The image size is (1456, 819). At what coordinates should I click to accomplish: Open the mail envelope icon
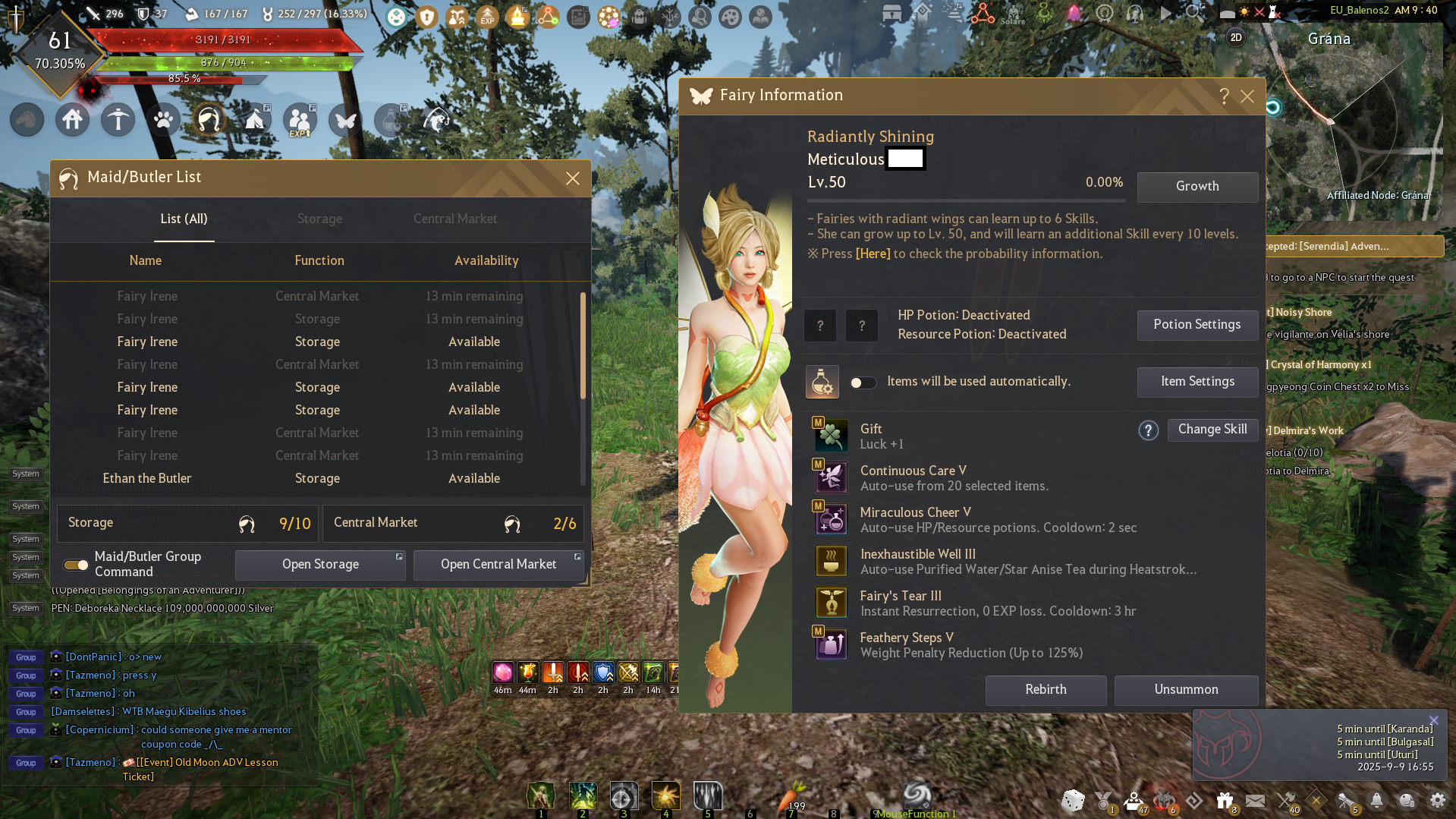click(x=1256, y=801)
